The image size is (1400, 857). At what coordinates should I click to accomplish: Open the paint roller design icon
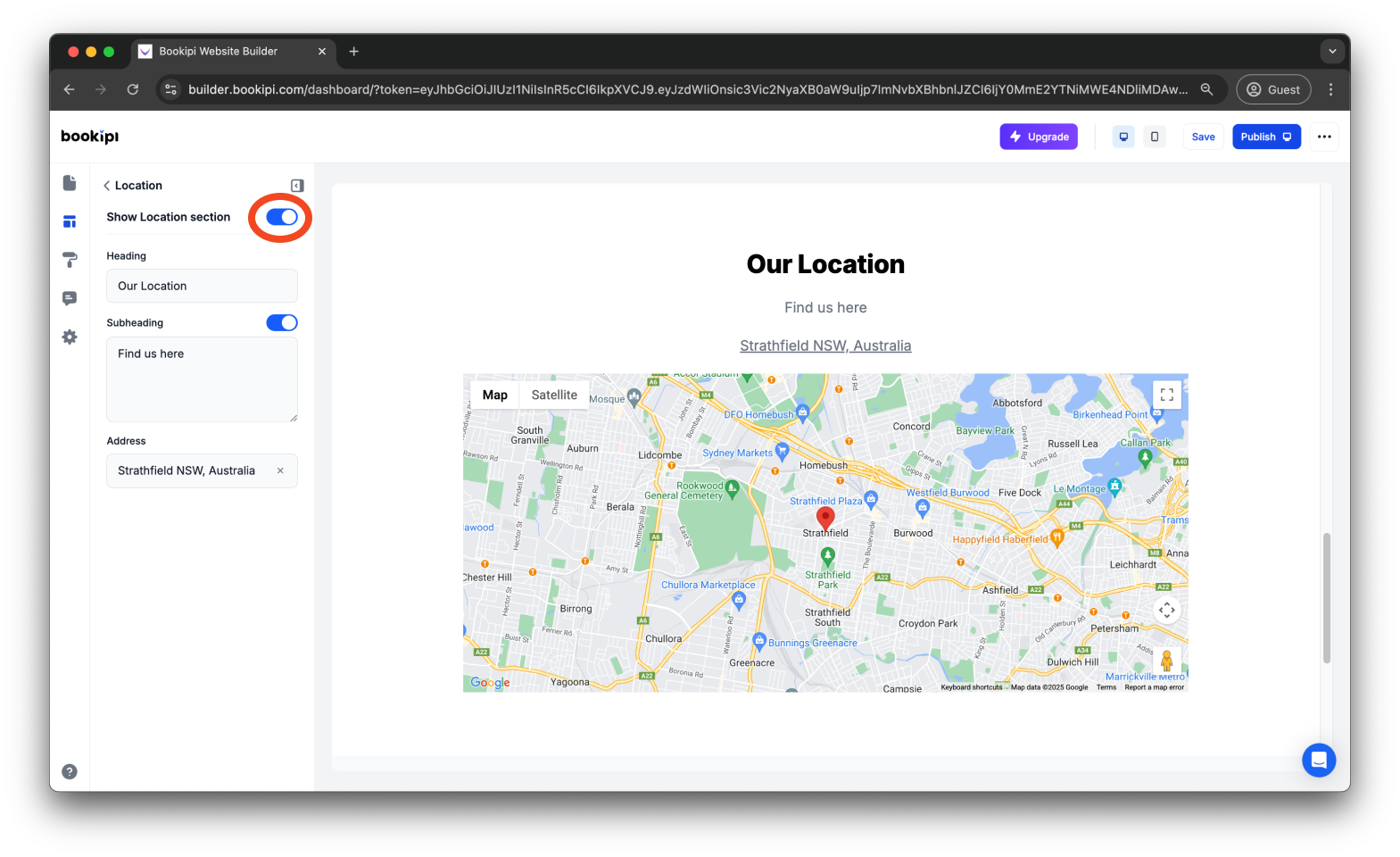click(x=70, y=260)
